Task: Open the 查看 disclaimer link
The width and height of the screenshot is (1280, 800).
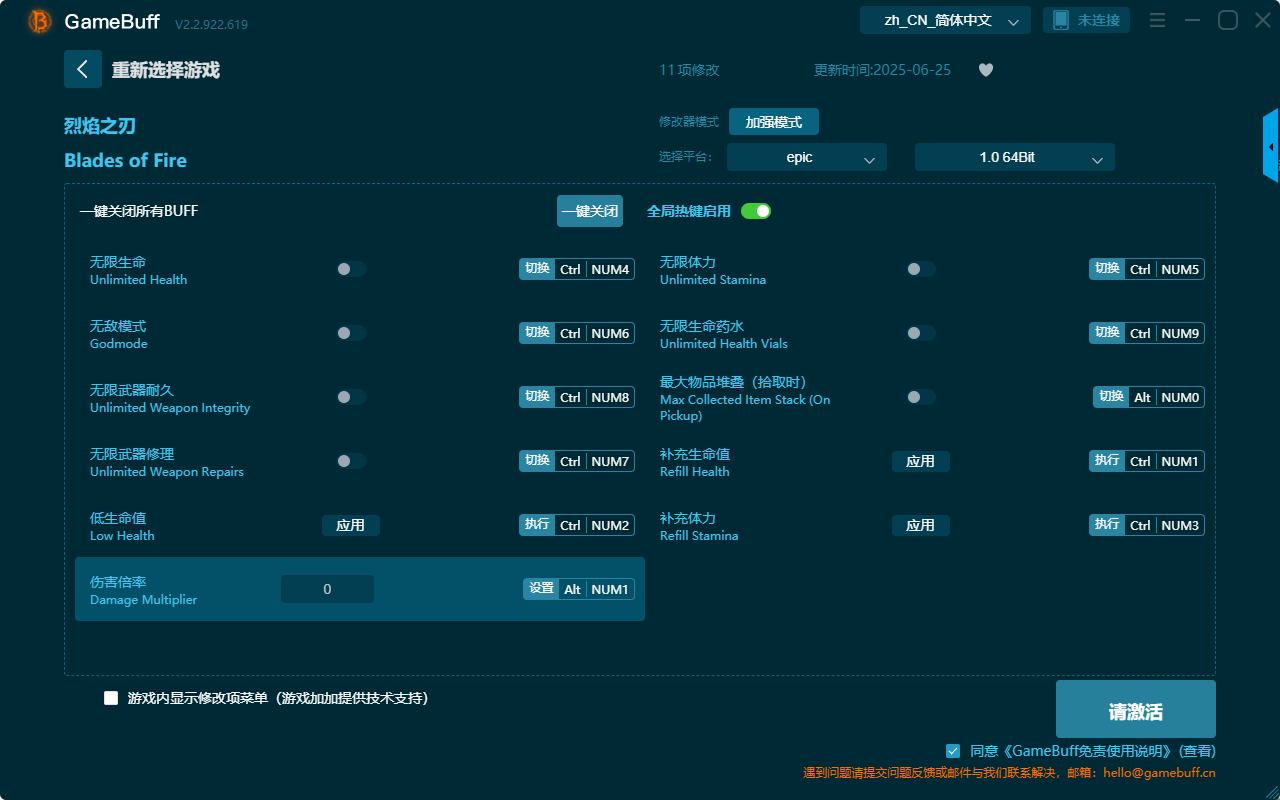Action: 1198,750
